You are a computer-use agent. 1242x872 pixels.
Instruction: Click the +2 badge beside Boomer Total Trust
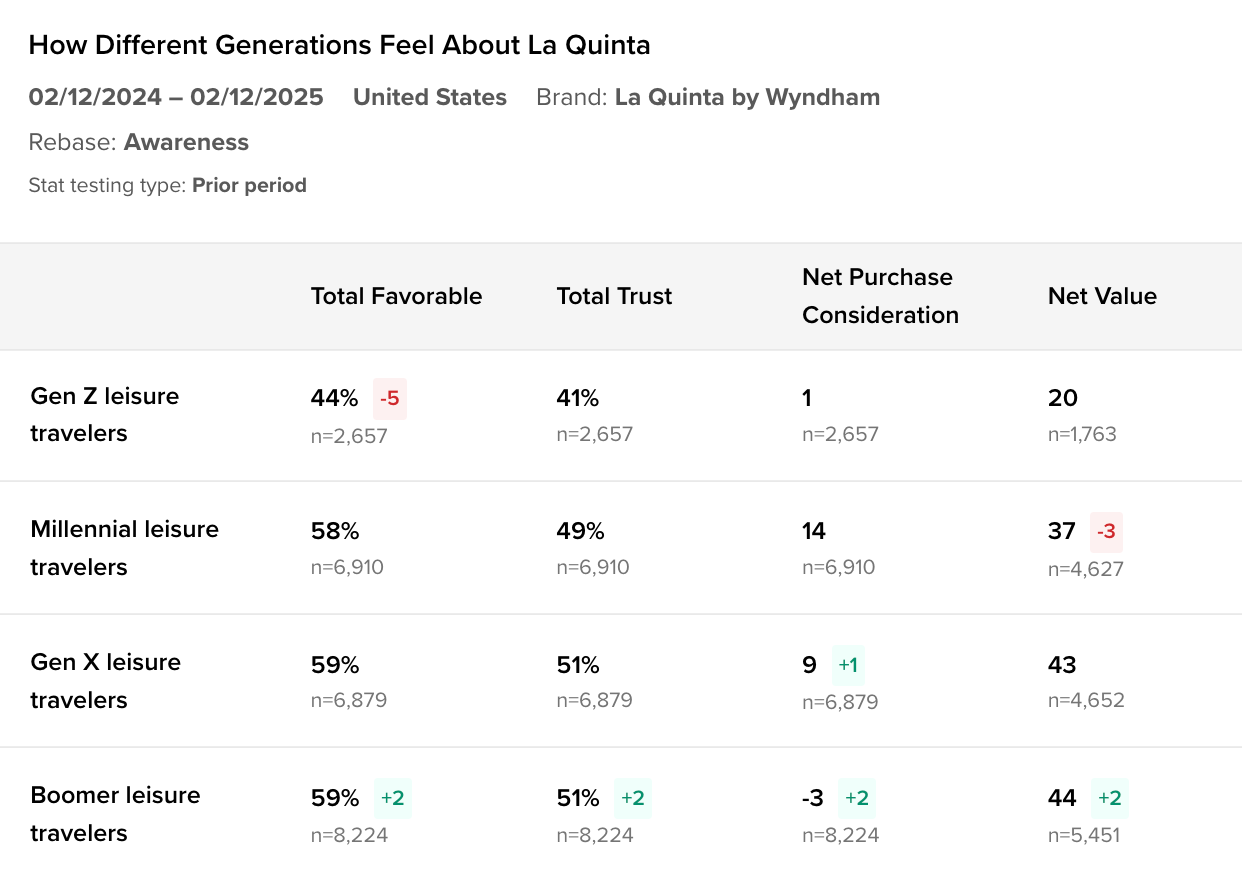(633, 798)
